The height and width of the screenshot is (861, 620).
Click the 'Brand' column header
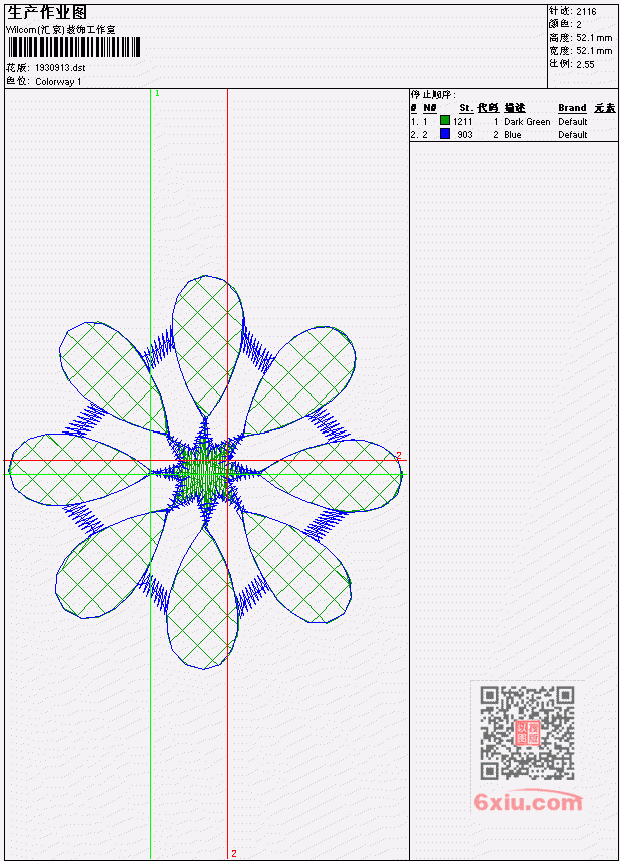(x=572, y=108)
